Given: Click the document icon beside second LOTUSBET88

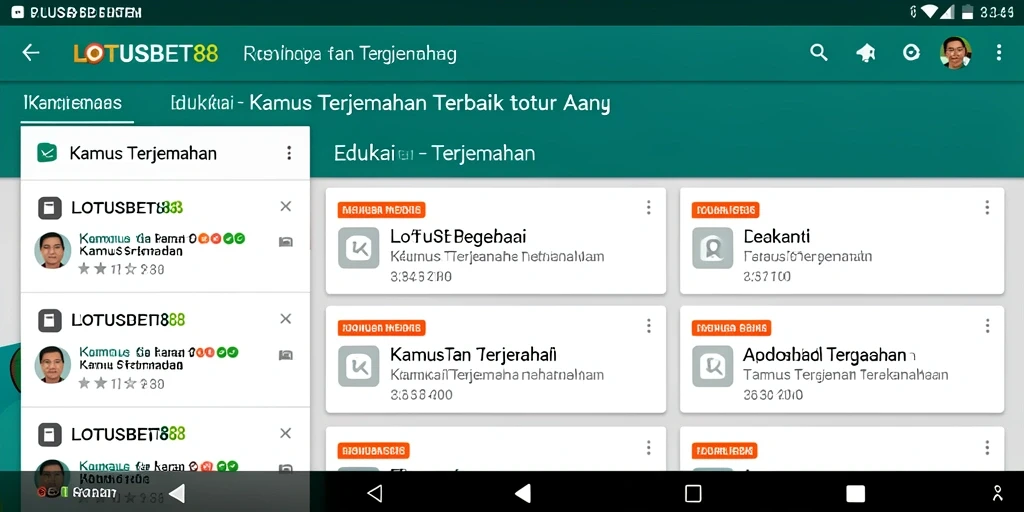Looking at the screenshot, I should click(x=50, y=320).
